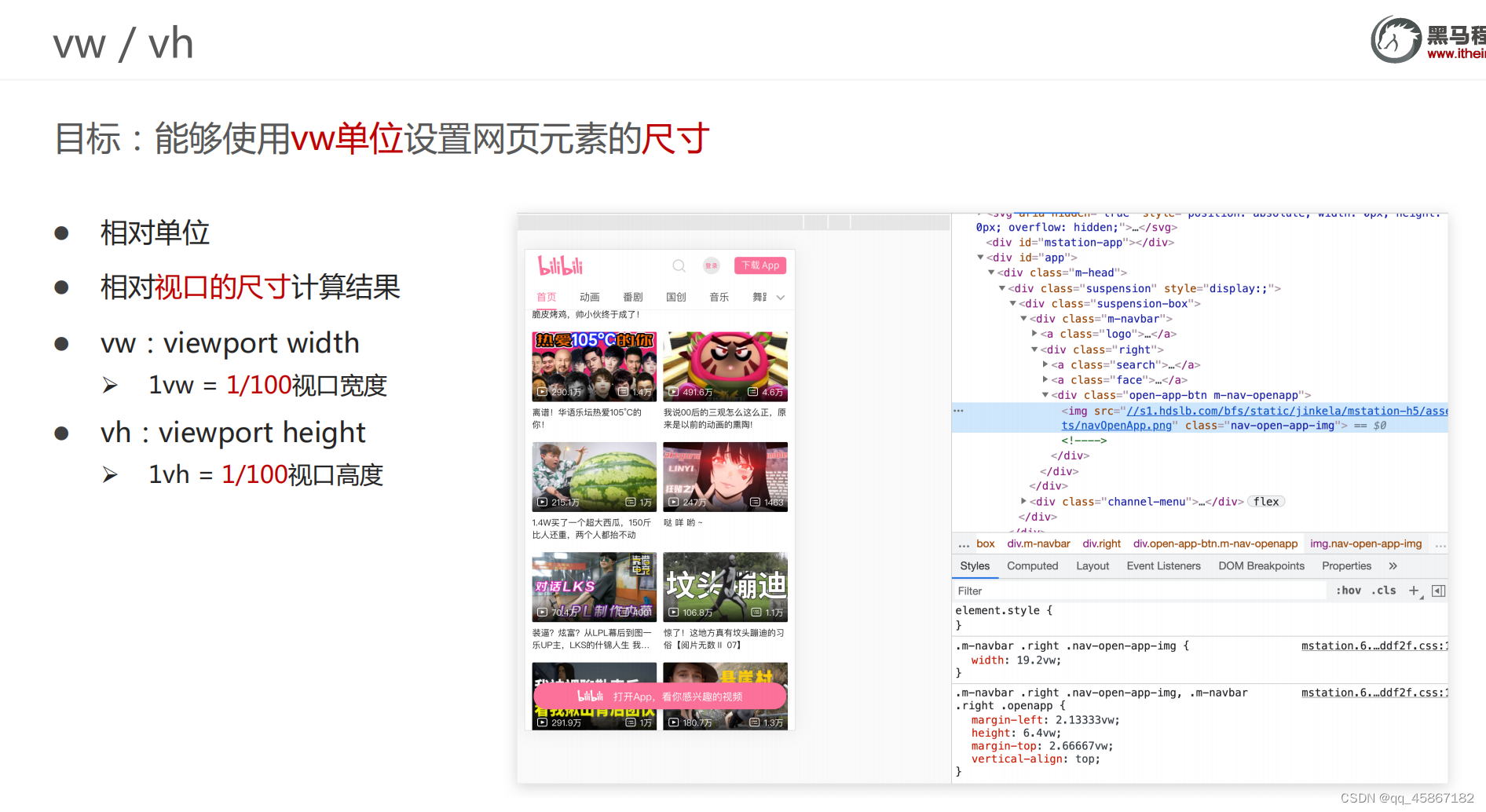The height and width of the screenshot is (812, 1486).
Task: Click the bilibili logo on the mobile page
Action: point(561,265)
